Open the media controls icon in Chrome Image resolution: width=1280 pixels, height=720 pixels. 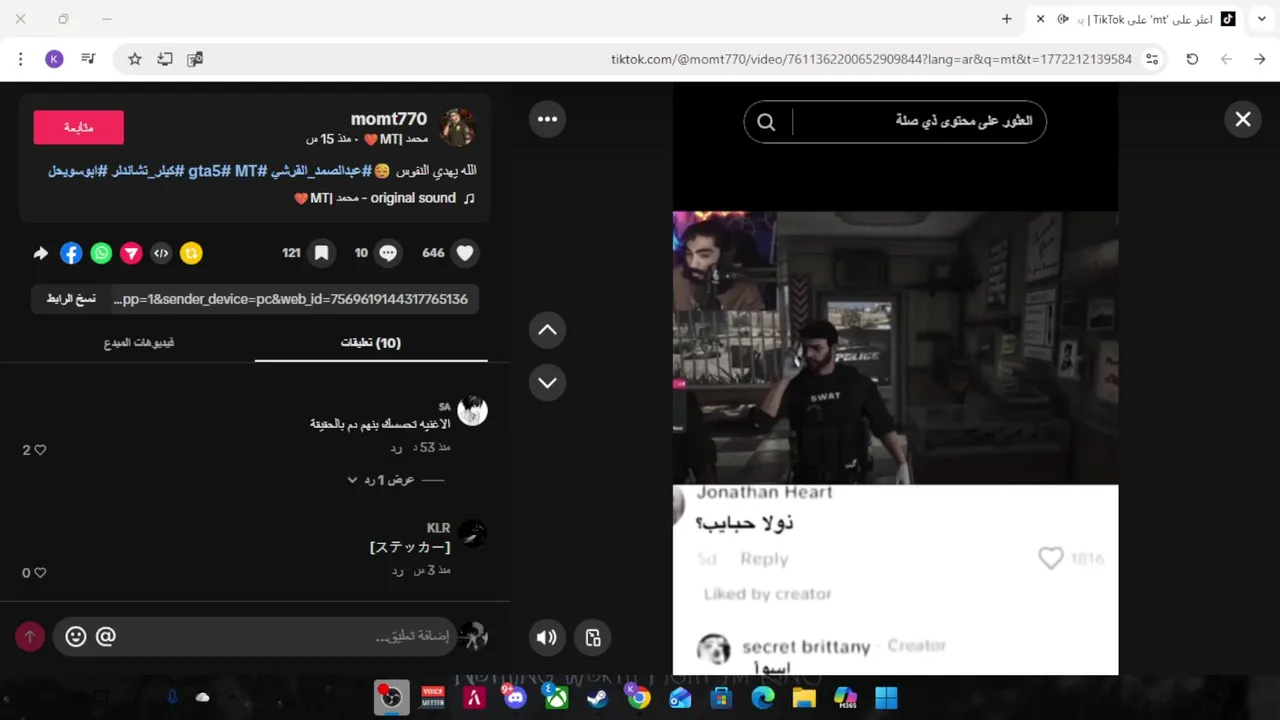click(88, 59)
